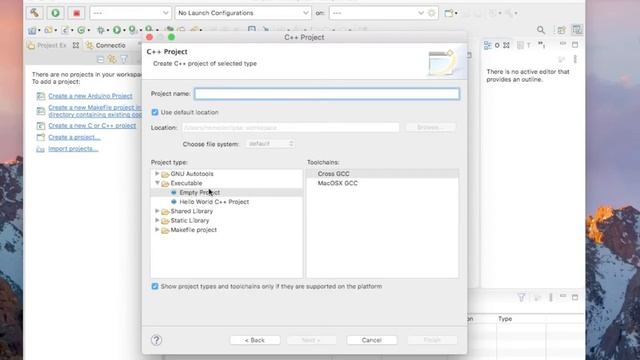
Task: Select 'Empty Project' in project types
Action: [200, 192]
